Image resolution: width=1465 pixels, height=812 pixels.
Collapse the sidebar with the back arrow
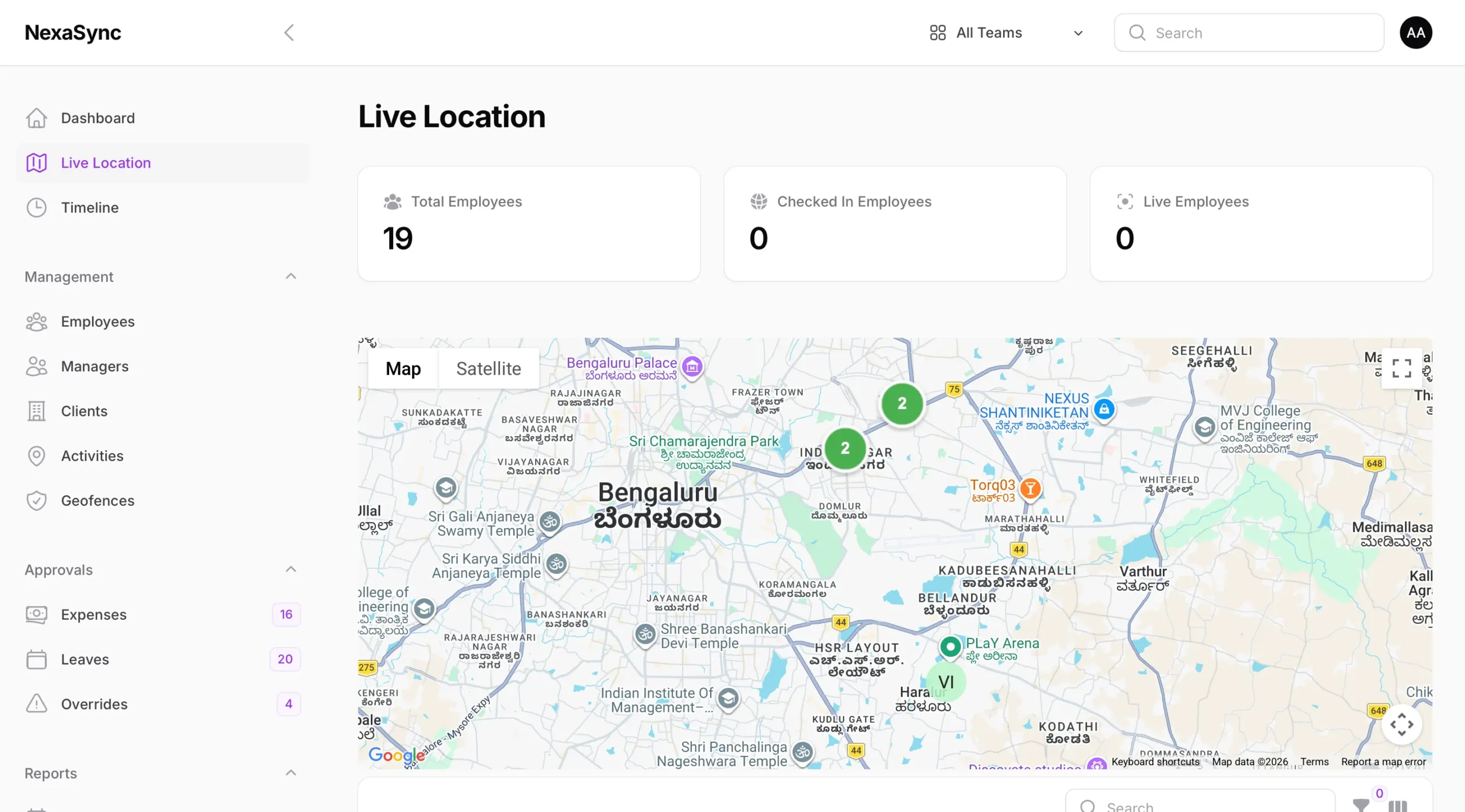tap(289, 33)
